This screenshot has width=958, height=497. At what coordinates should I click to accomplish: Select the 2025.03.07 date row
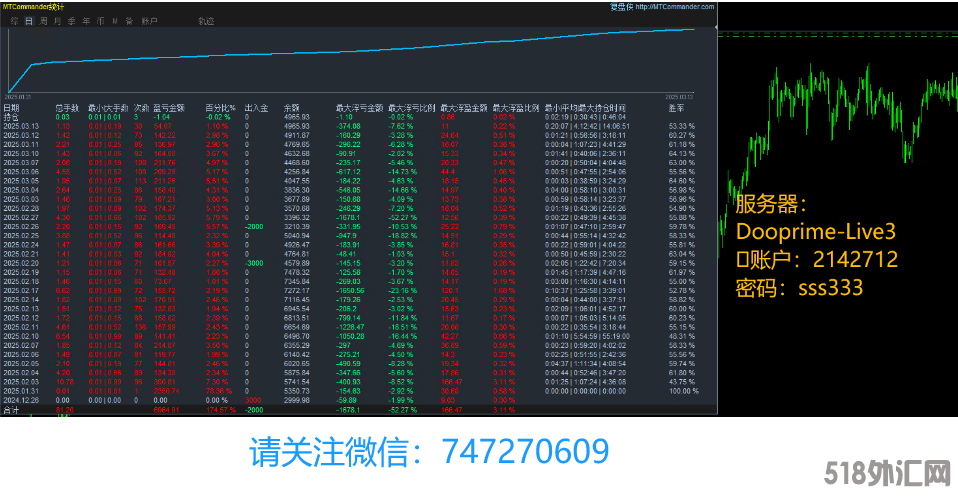click(x=359, y=163)
